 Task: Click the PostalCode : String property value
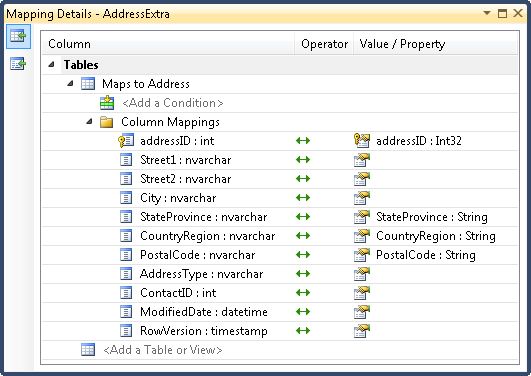426,255
